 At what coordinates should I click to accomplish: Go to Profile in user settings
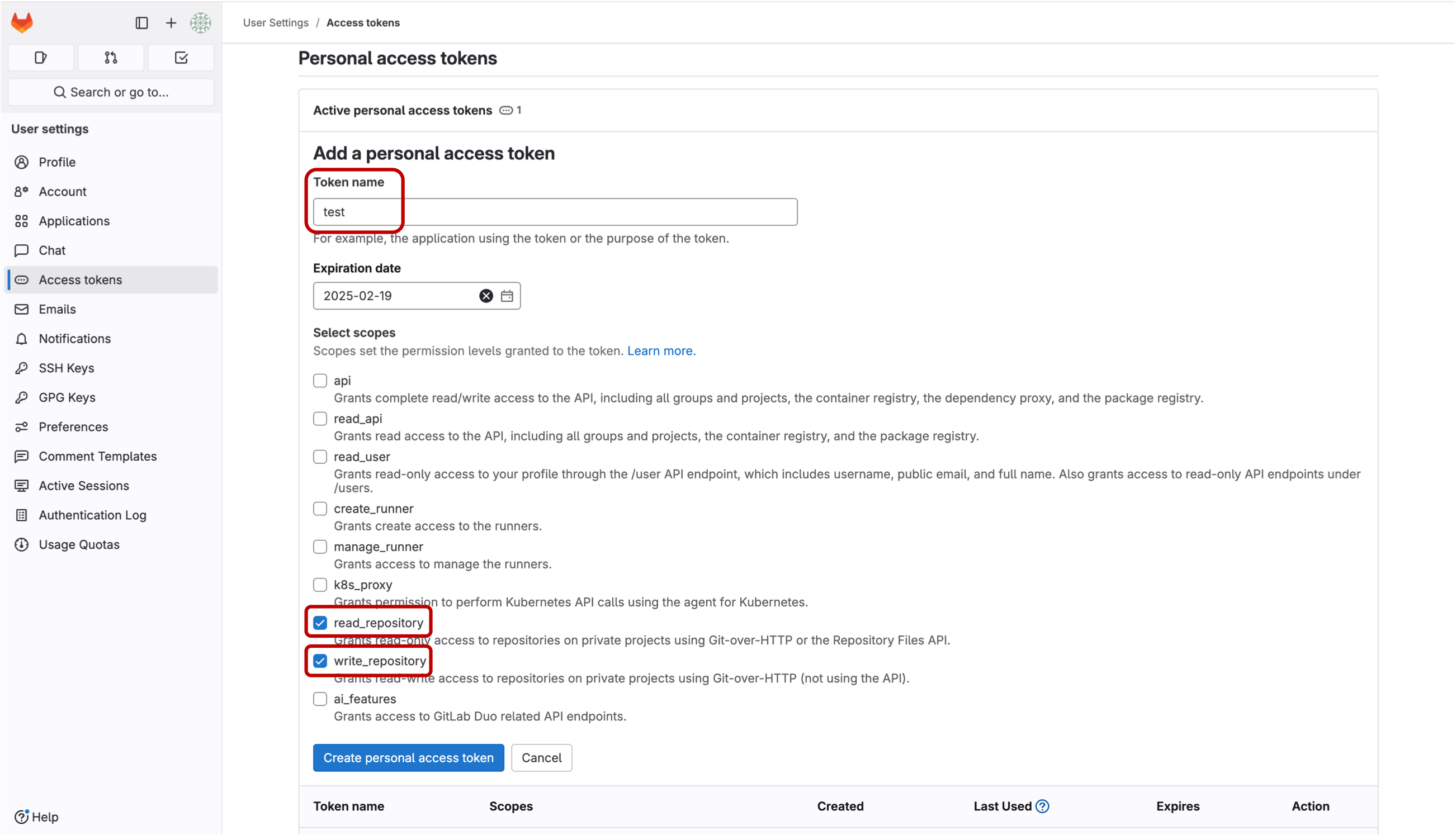click(x=58, y=162)
